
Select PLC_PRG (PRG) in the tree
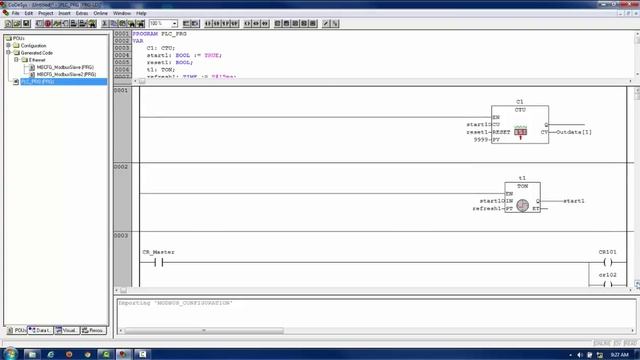click(38, 82)
